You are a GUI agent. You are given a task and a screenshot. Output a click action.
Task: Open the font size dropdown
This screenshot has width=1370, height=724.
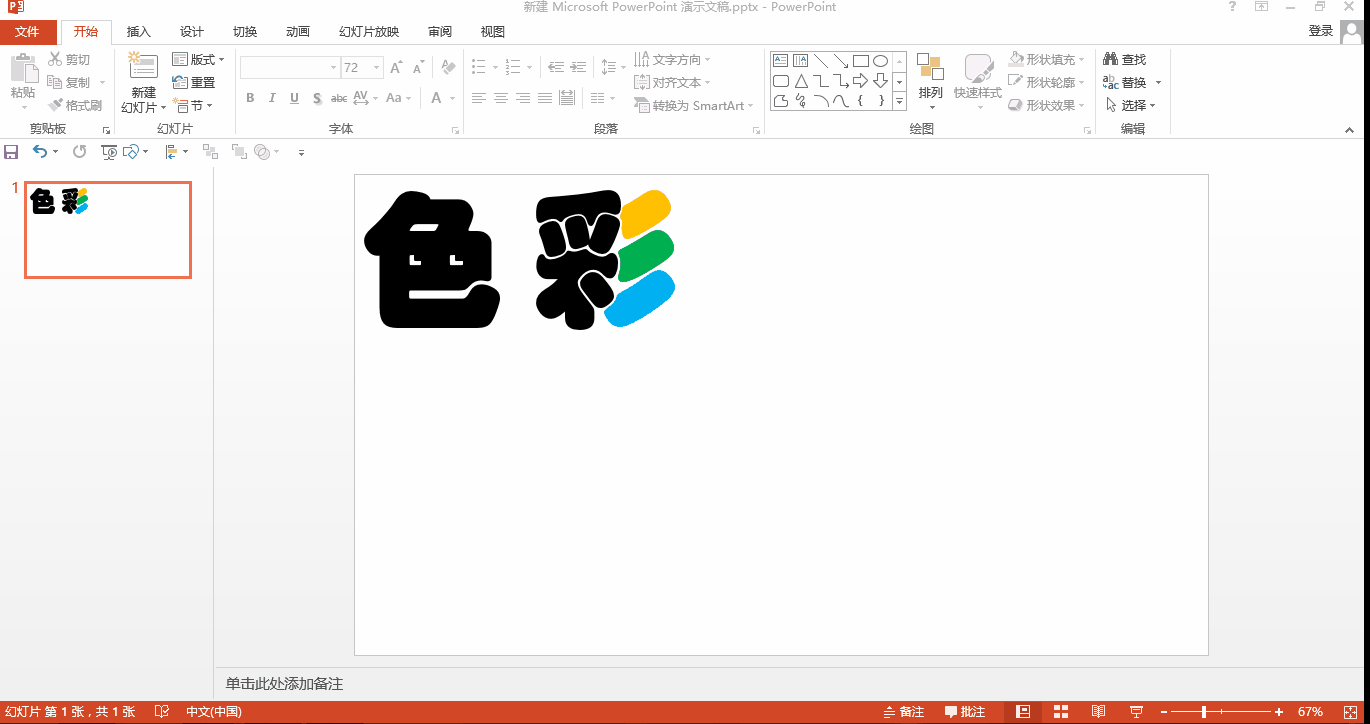[x=376, y=67]
